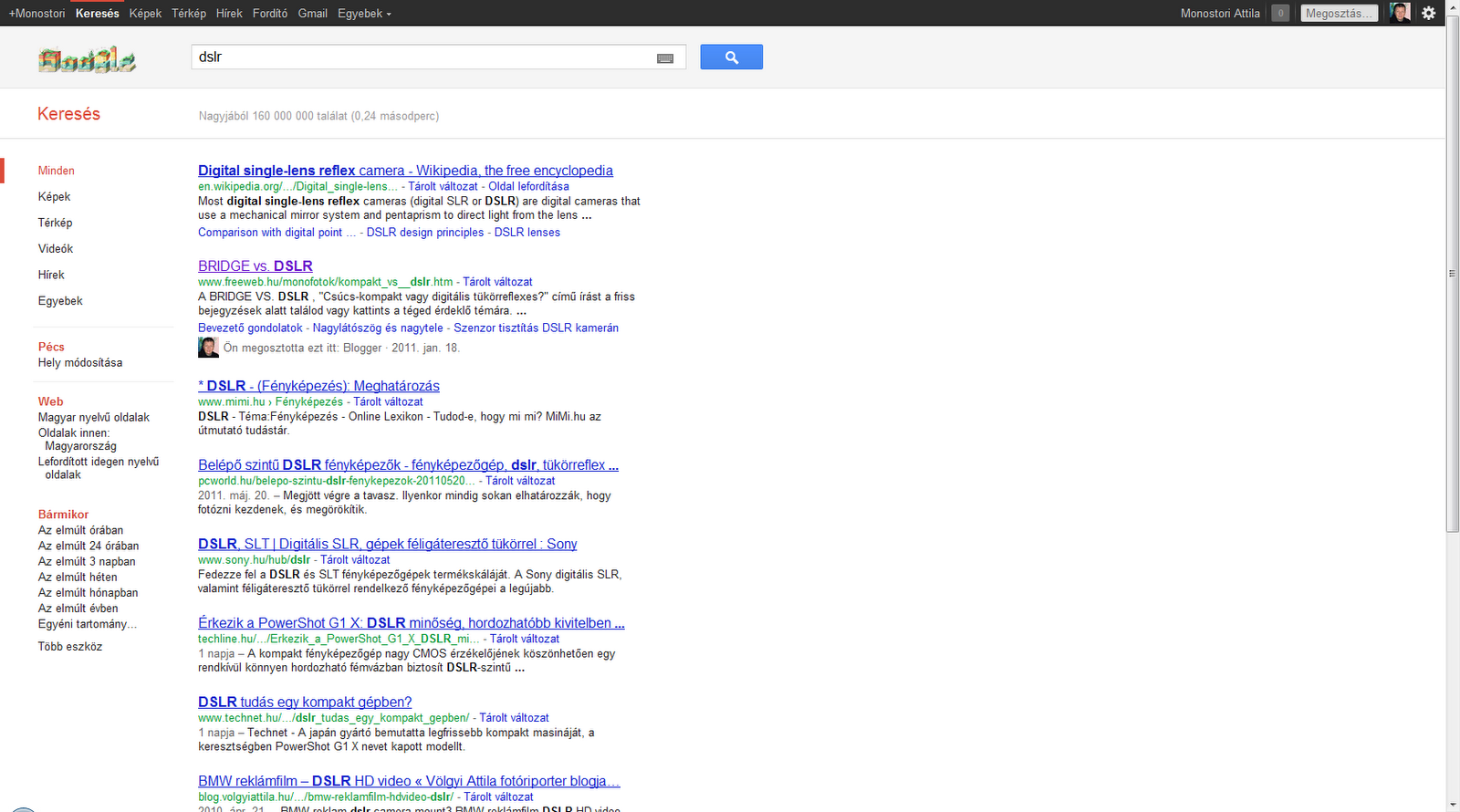Open Sony DSLR, SLT result

click(388, 544)
